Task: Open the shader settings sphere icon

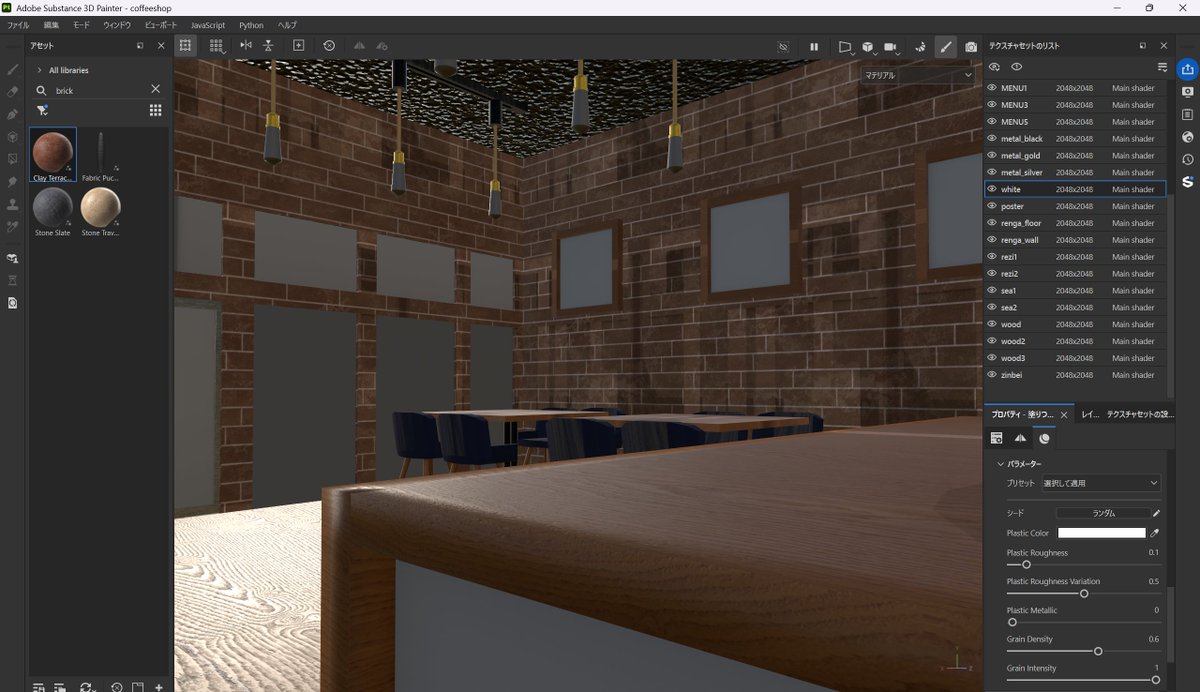Action: 1187,137
